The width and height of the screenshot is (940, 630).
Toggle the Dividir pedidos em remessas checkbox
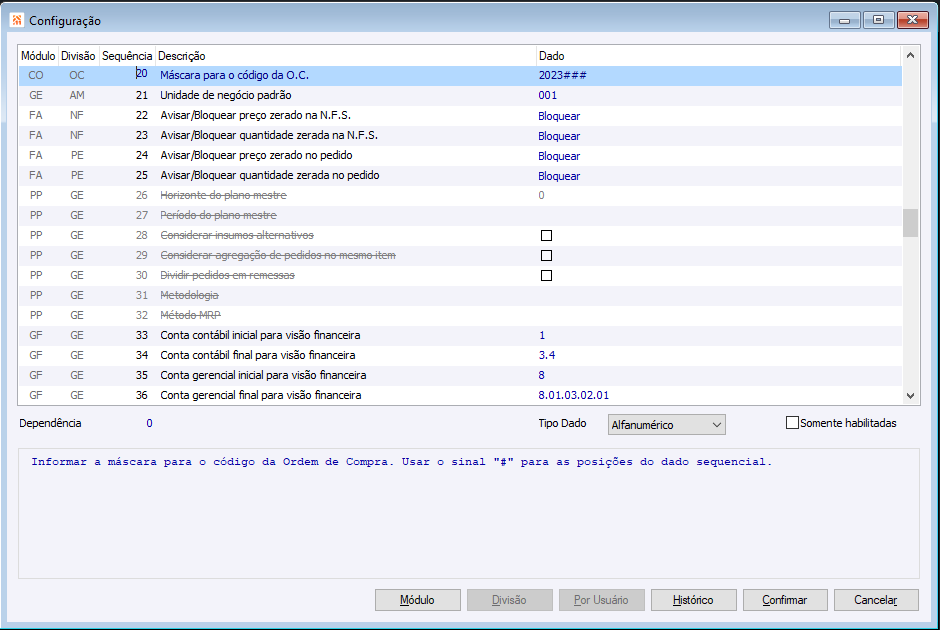tap(546, 276)
